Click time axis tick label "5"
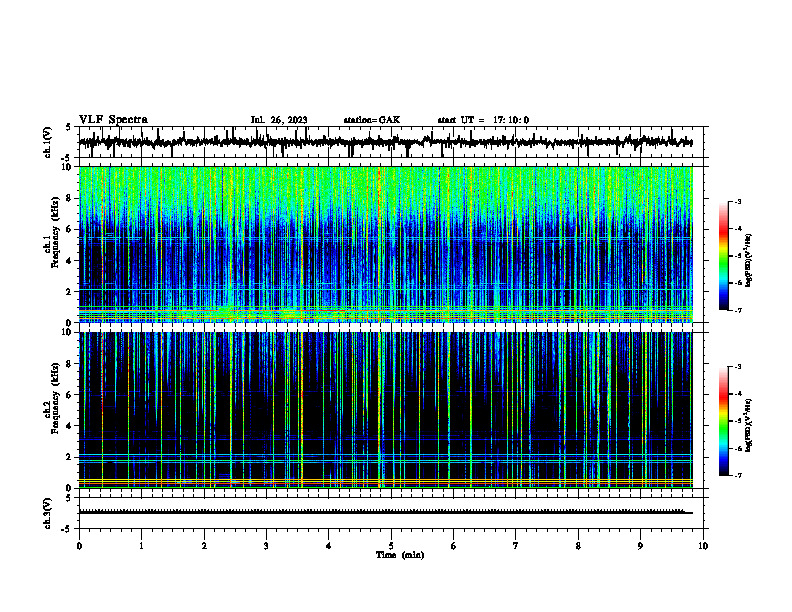This screenshot has width=792, height=612. click(391, 546)
